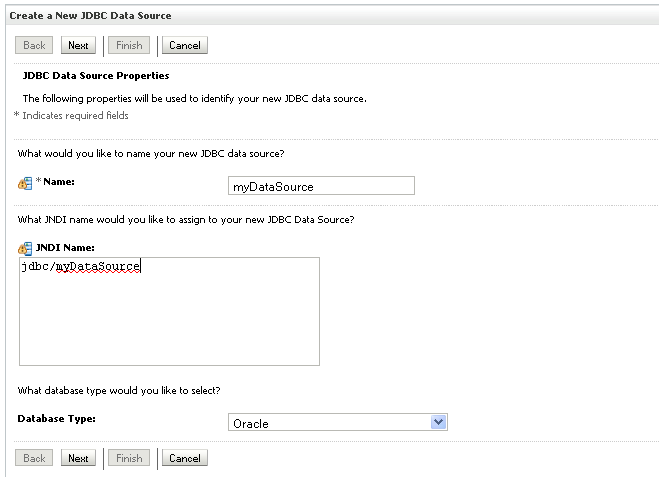Viewport: 659px width, 477px height.
Task: Cancel the wizard using the top Cancel button
Action: click(x=184, y=45)
